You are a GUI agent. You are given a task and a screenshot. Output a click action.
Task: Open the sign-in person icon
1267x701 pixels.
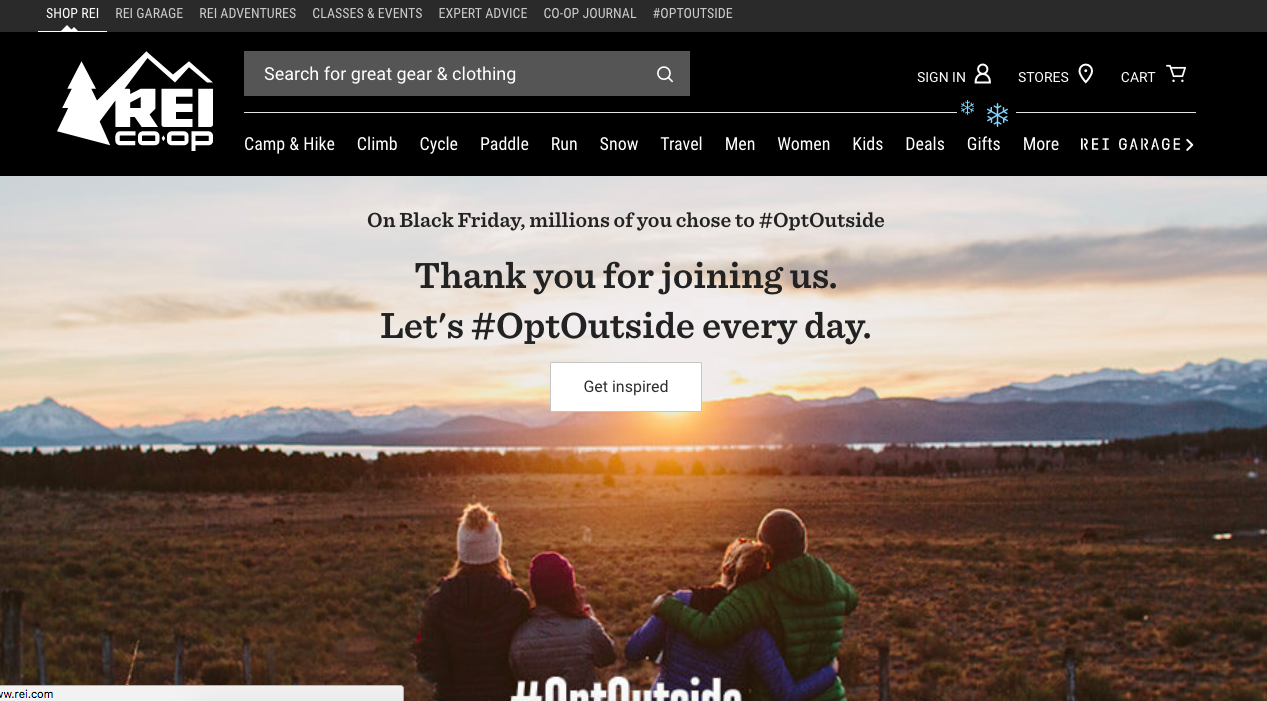coord(983,74)
